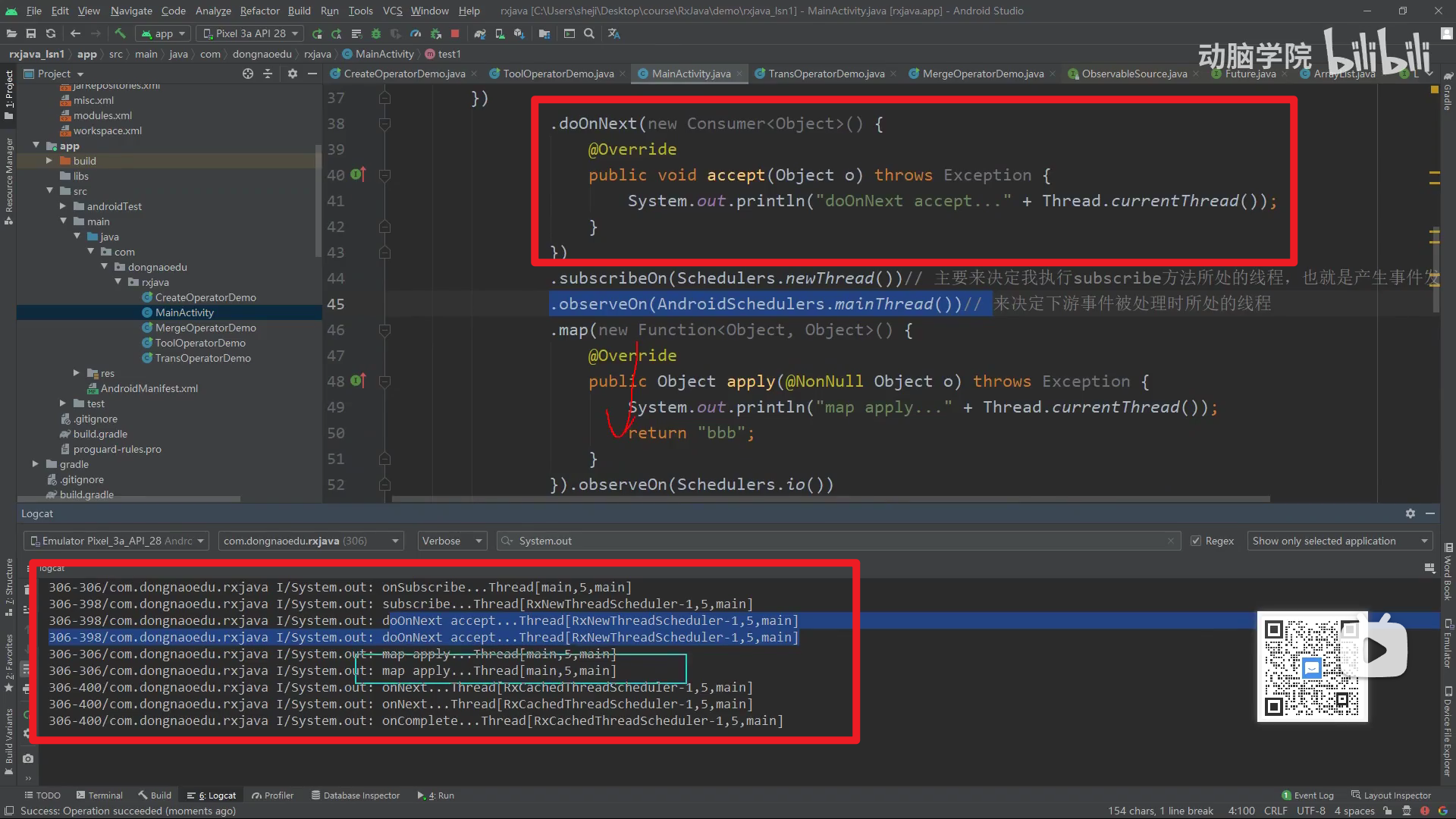The image size is (1456, 819).
Task: Open the Project Structure icon
Action: [x=544, y=33]
